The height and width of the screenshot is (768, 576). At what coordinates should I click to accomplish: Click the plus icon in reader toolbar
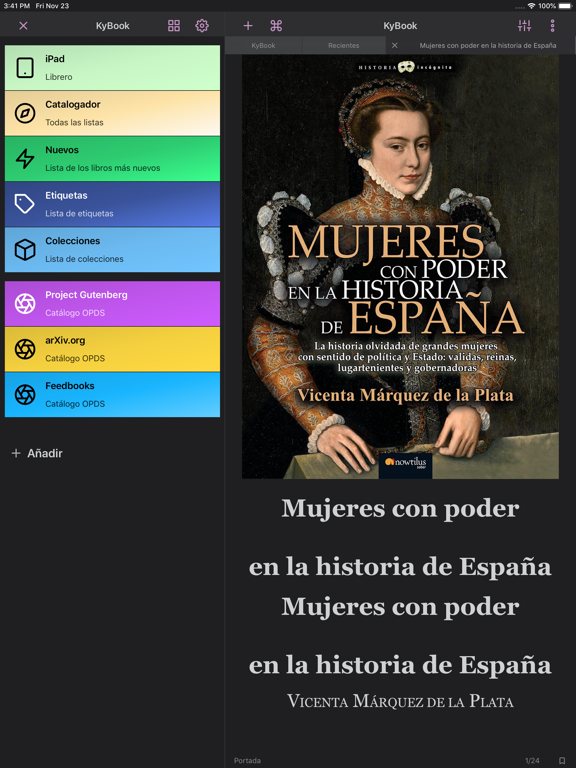248,25
